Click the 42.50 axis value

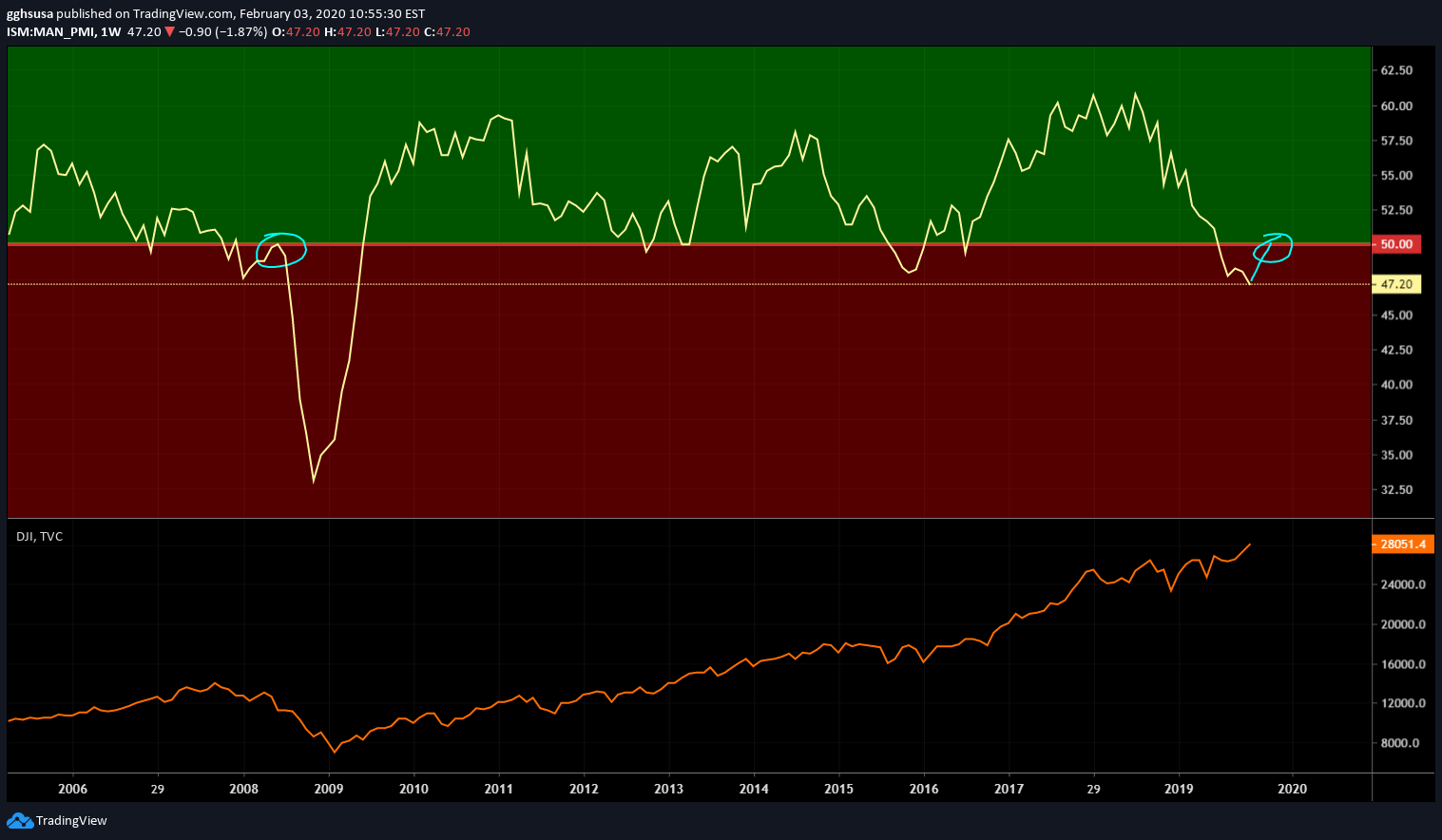click(1396, 351)
